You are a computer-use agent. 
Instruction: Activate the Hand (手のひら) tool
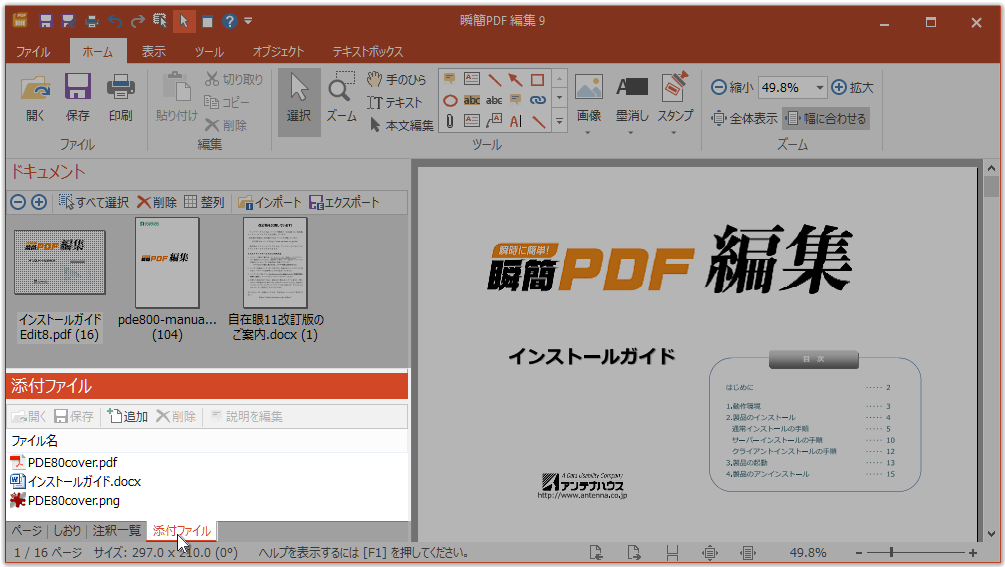[397, 79]
